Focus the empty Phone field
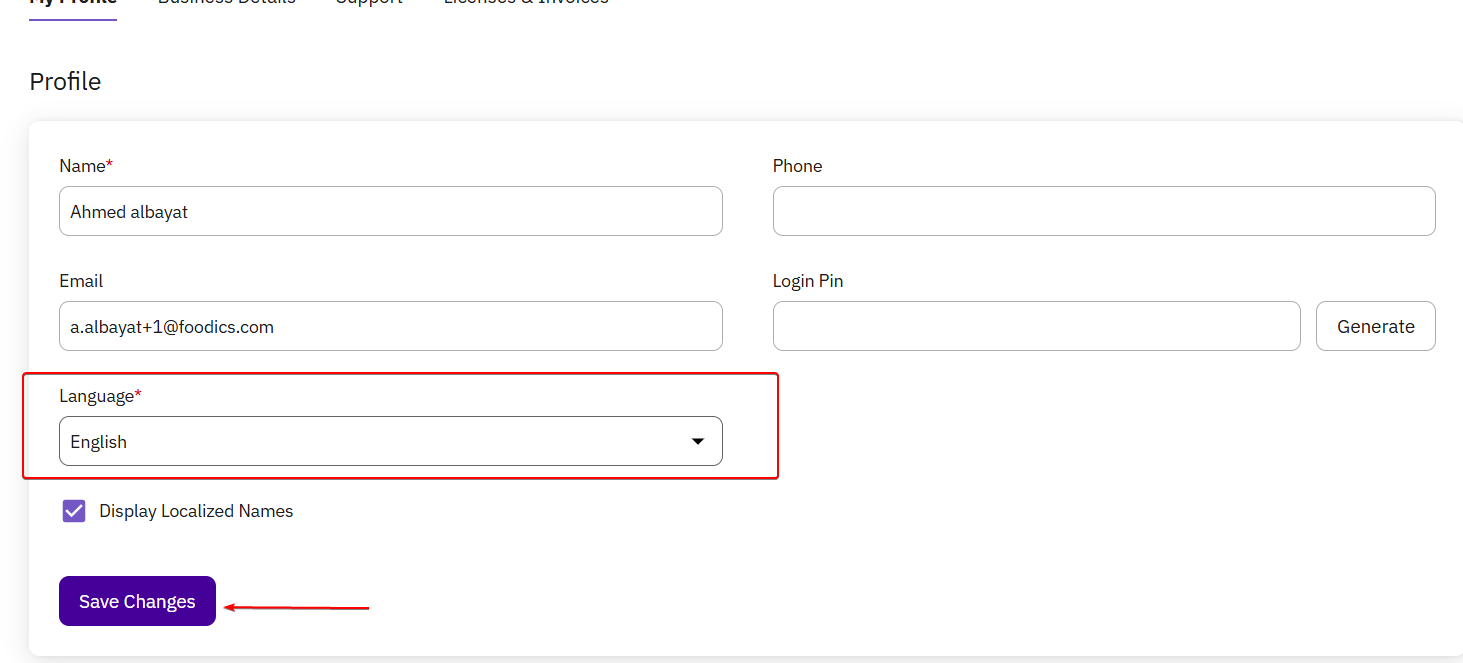 click(1103, 211)
